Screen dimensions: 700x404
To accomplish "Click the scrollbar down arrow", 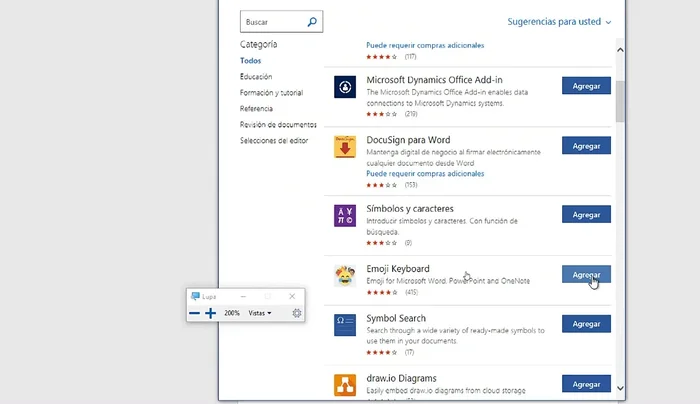I will click(x=620, y=388).
